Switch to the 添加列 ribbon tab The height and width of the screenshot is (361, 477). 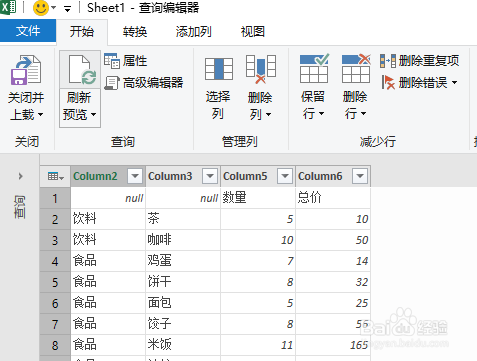pyautogui.click(x=193, y=32)
